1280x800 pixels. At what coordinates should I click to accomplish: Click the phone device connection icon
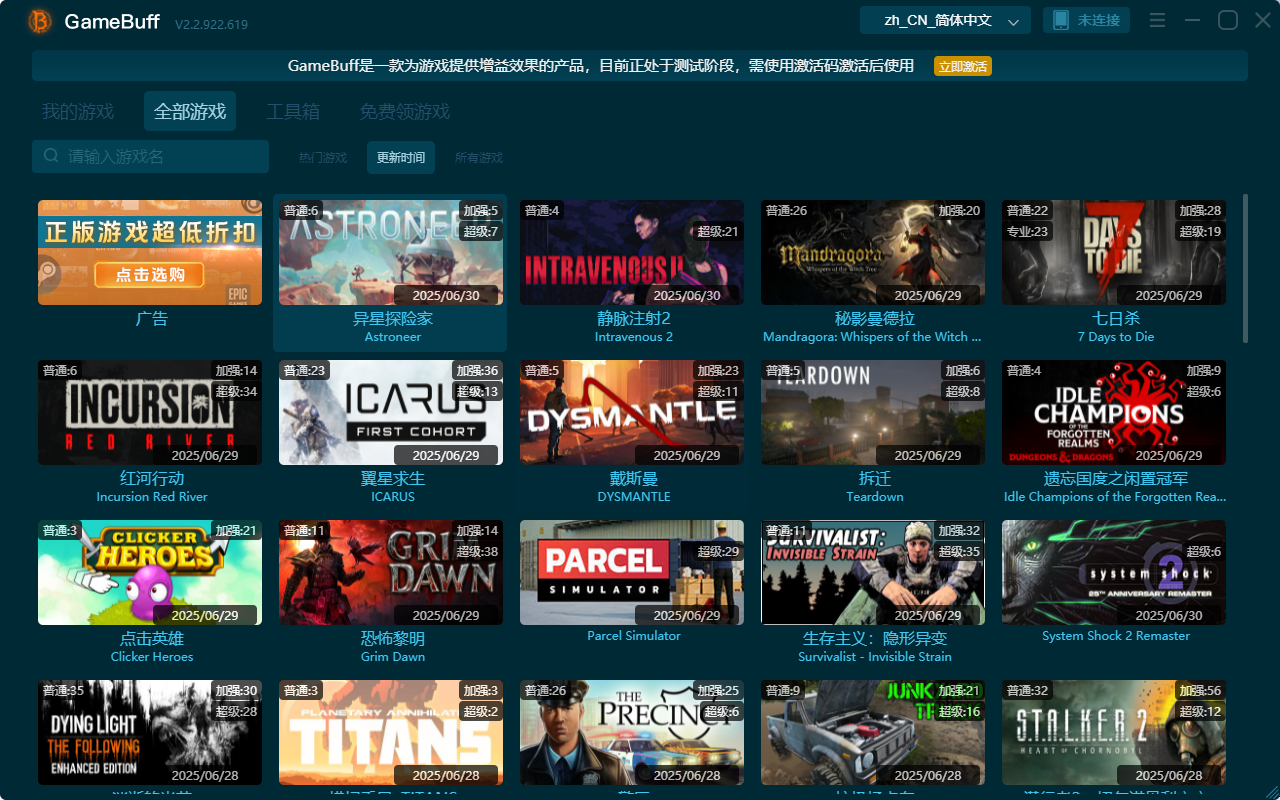coord(1060,20)
